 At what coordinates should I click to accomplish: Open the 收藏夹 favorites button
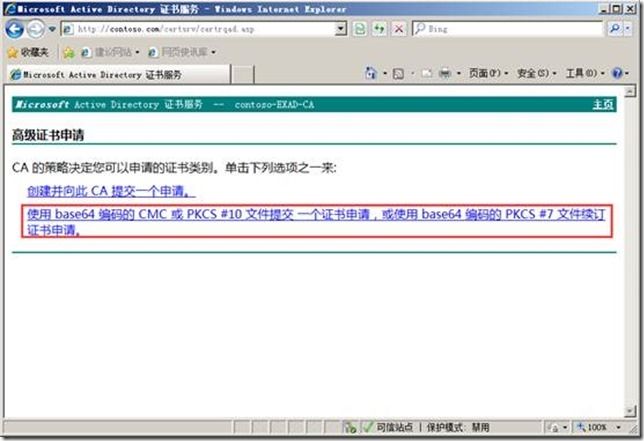pos(28,52)
